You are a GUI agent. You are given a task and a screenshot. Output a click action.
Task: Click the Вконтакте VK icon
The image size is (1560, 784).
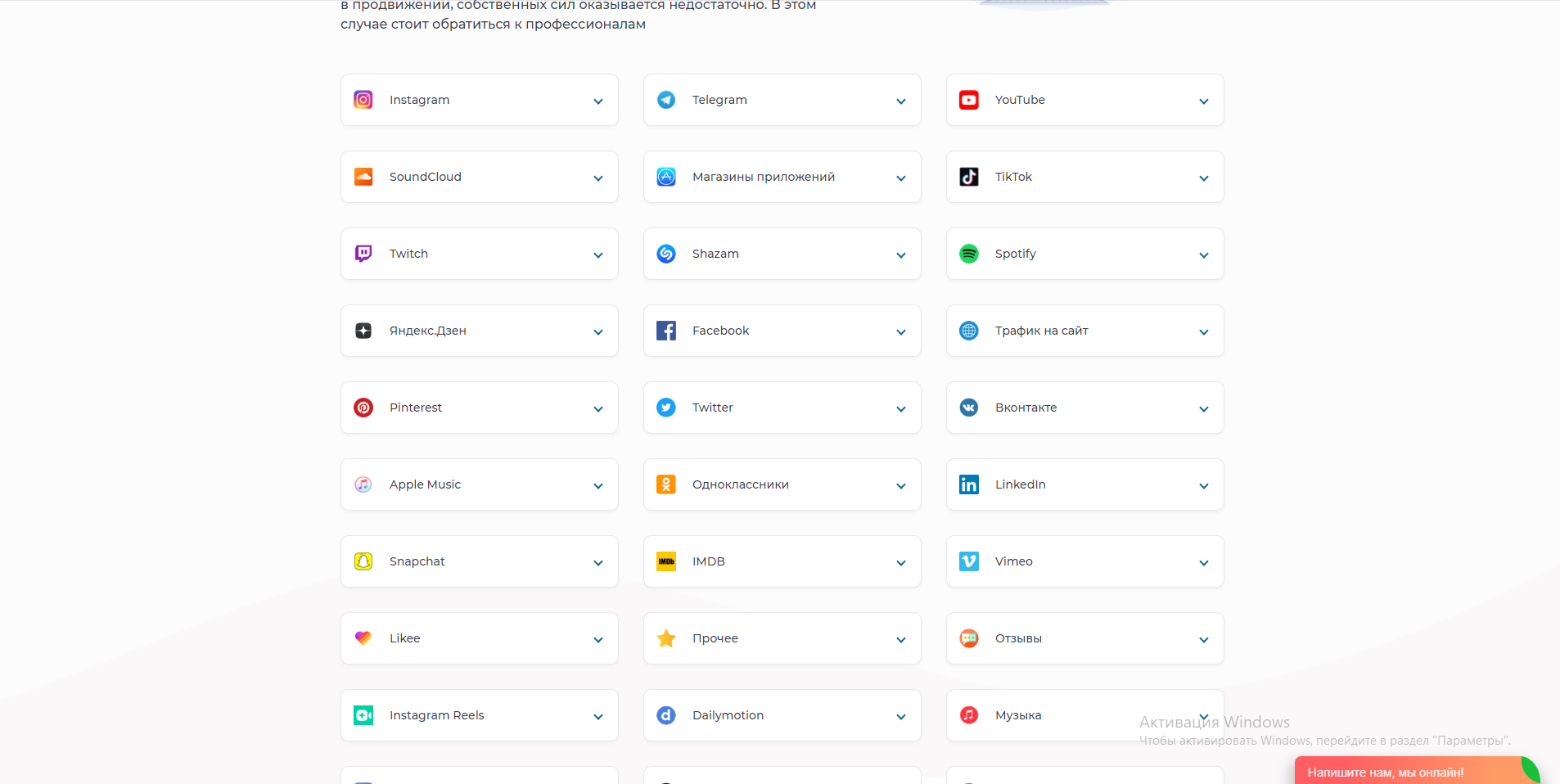(x=969, y=408)
